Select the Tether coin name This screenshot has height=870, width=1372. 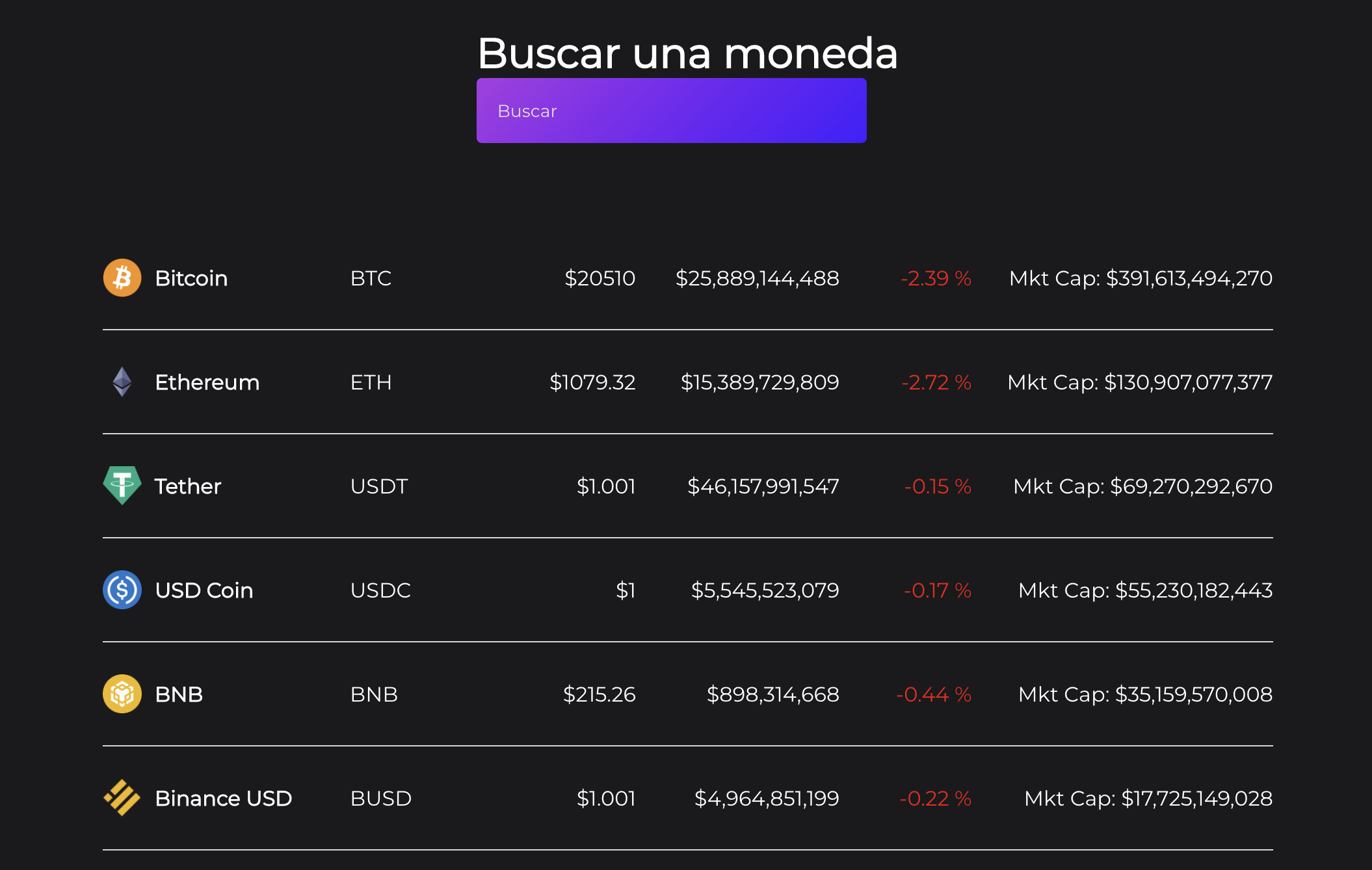pos(188,486)
